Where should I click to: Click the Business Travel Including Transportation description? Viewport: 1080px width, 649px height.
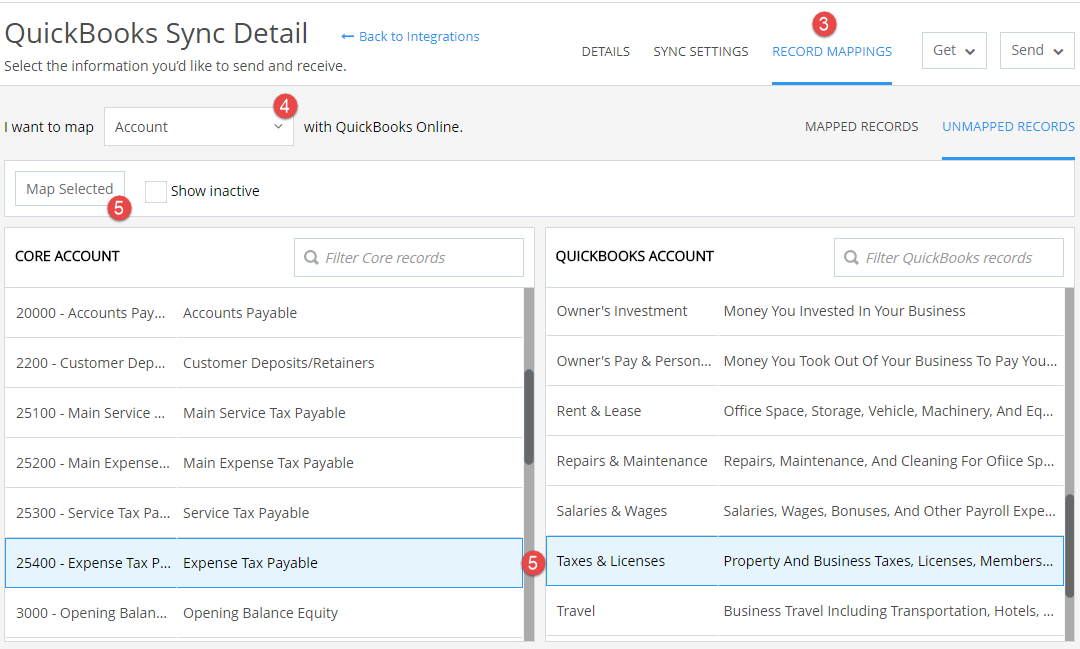[x=888, y=611]
